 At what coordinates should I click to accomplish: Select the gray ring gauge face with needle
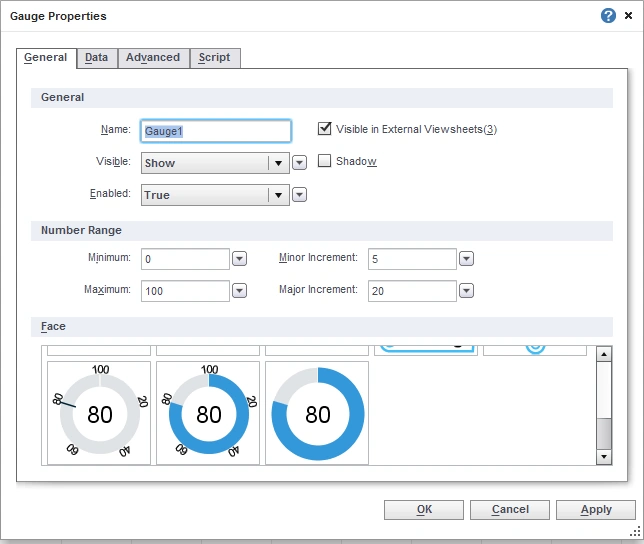(99, 413)
